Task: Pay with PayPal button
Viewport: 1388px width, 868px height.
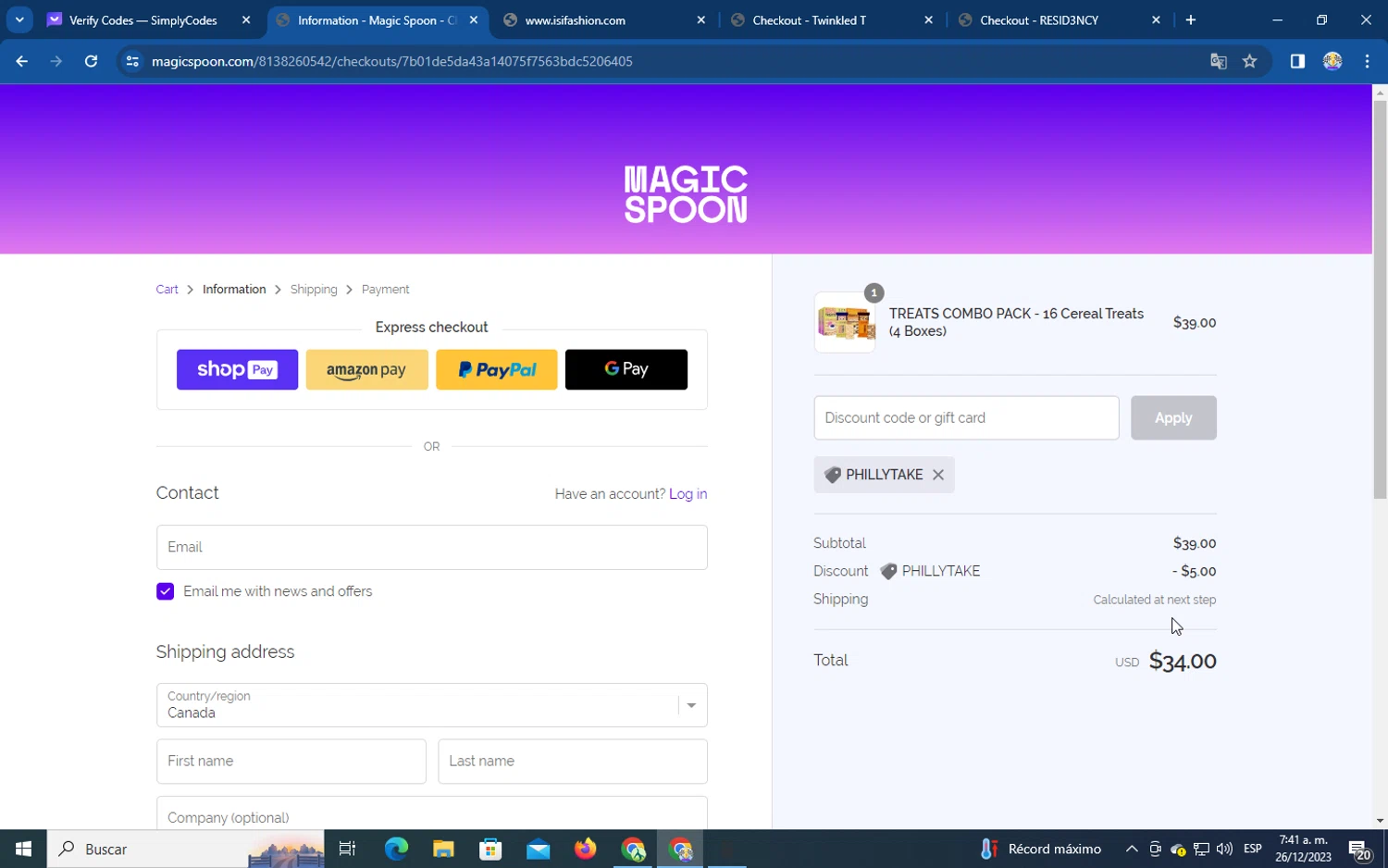Action: [496, 369]
